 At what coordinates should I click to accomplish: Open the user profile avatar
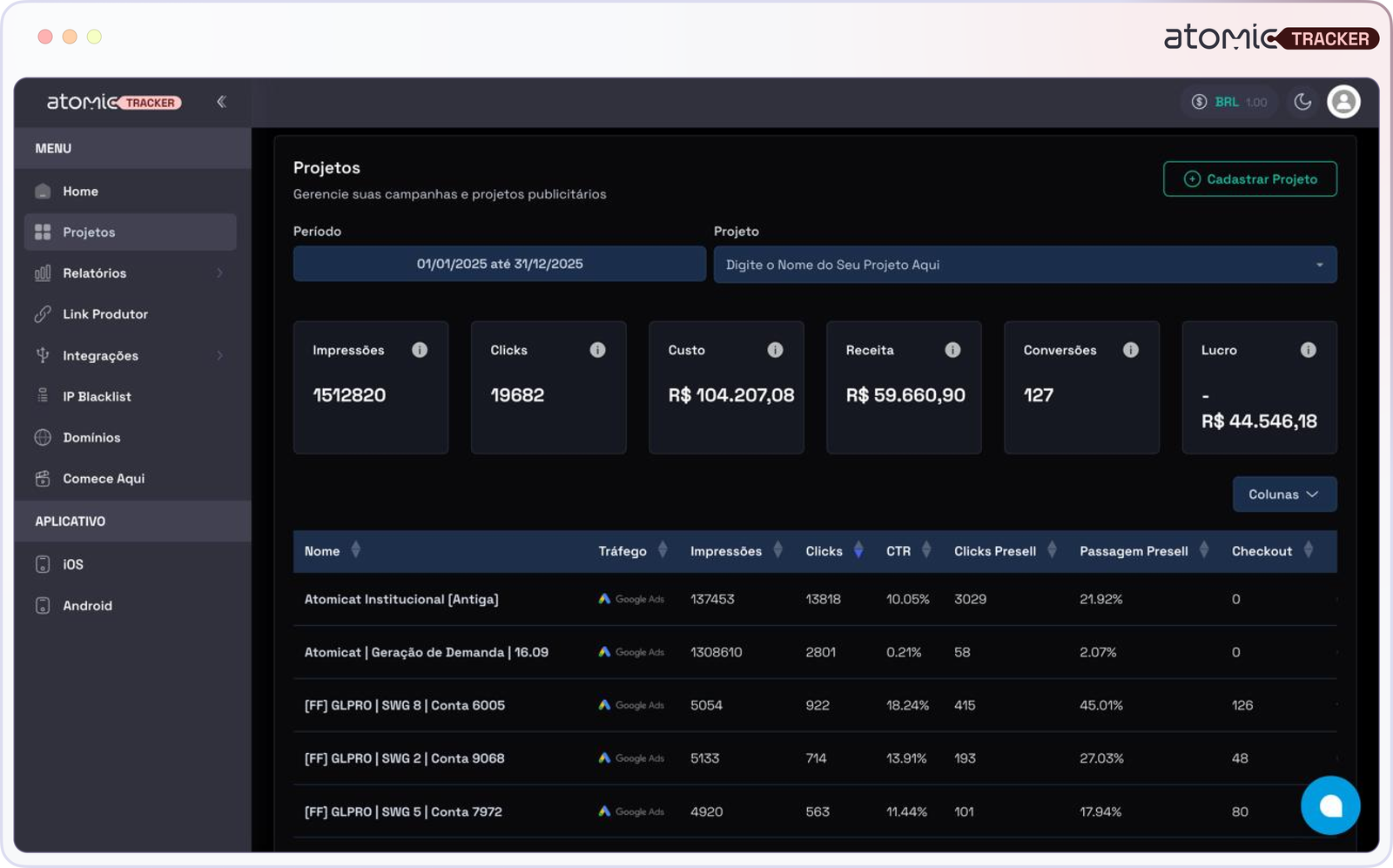click(1343, 102)
